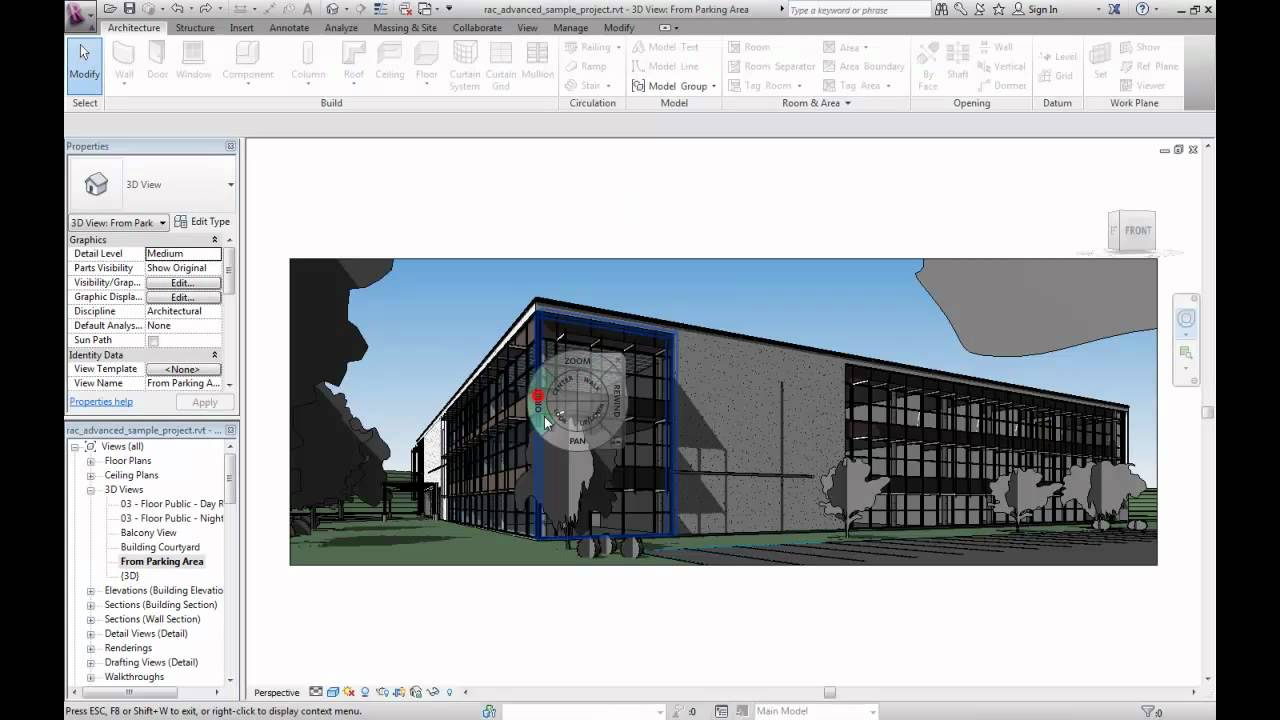Screen dimensions: 1280x720
Task: Toggle Sun Path icon in view control bar
Action: tap(349, 692)
